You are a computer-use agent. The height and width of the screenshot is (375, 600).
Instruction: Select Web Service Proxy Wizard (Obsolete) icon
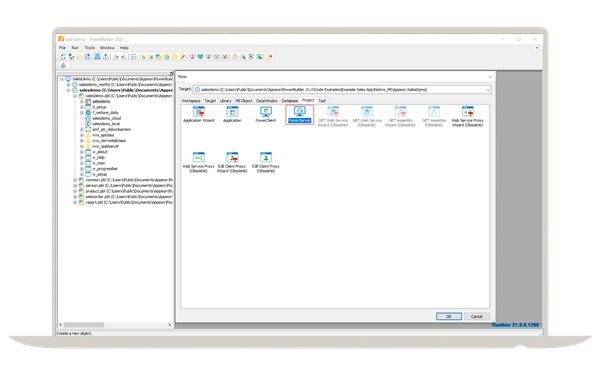(x=467, y=117)
